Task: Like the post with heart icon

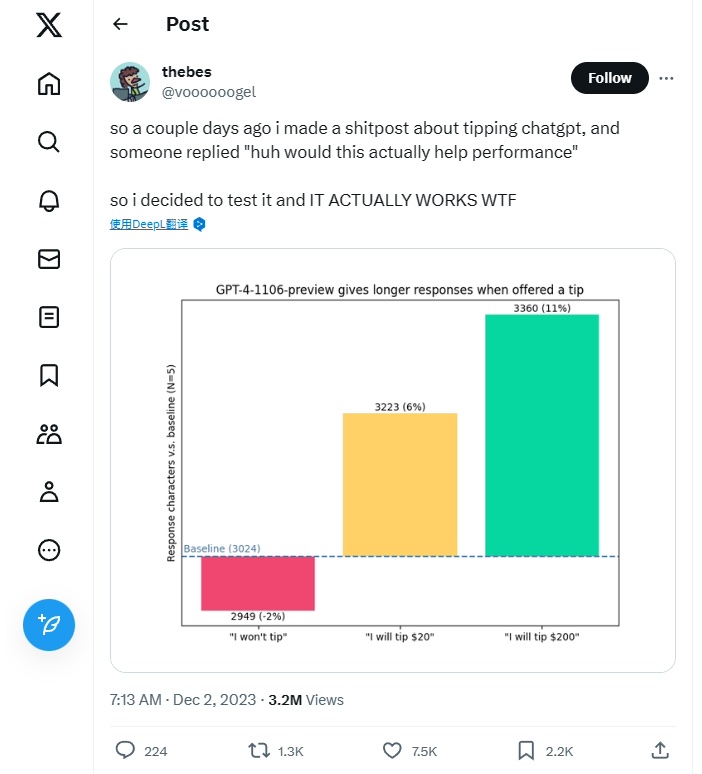Action: 393,750
